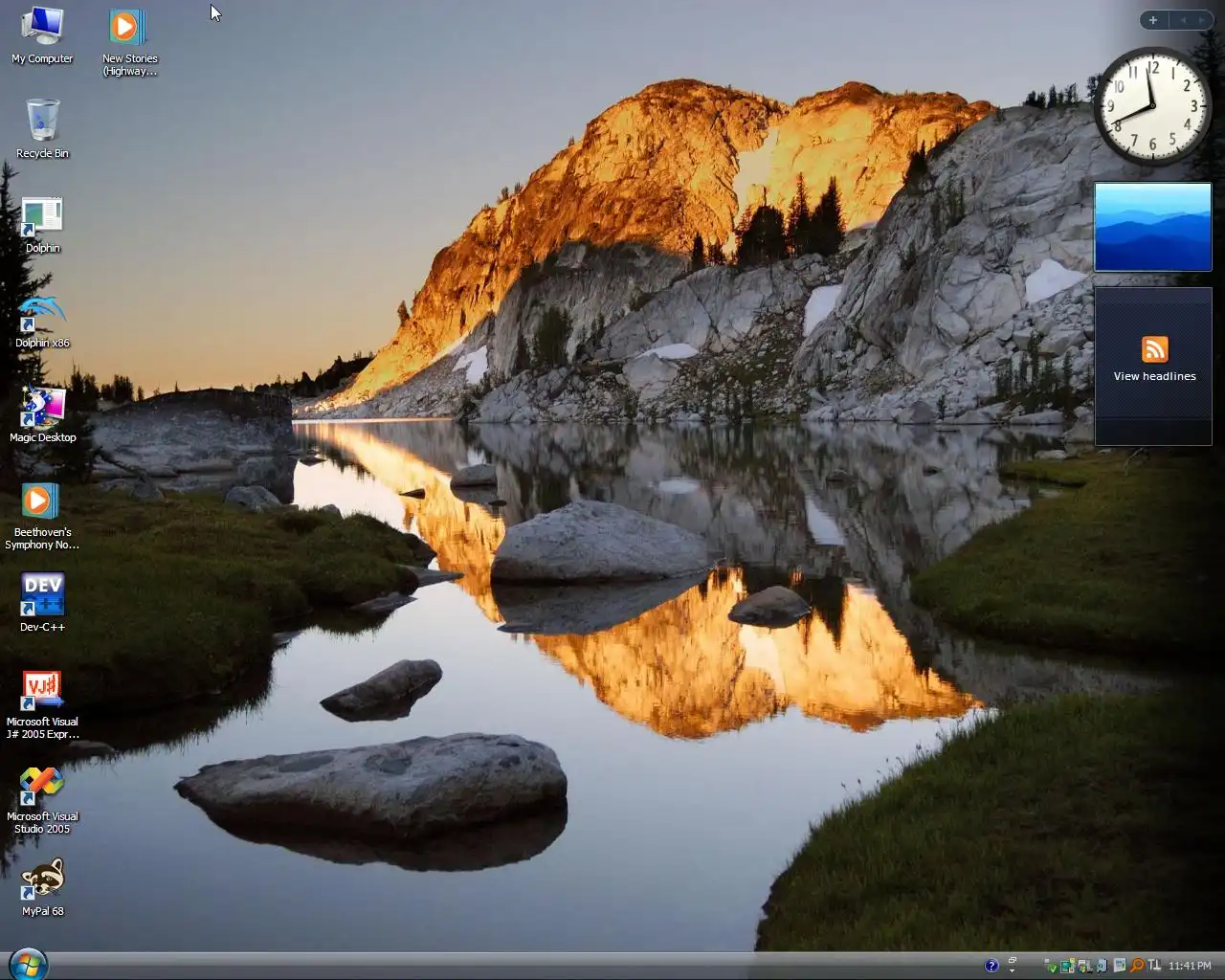This screenshot has height=980, width=1225.
Task: Click the restore windows icon in taskbar
Action: pos(1013,960)
